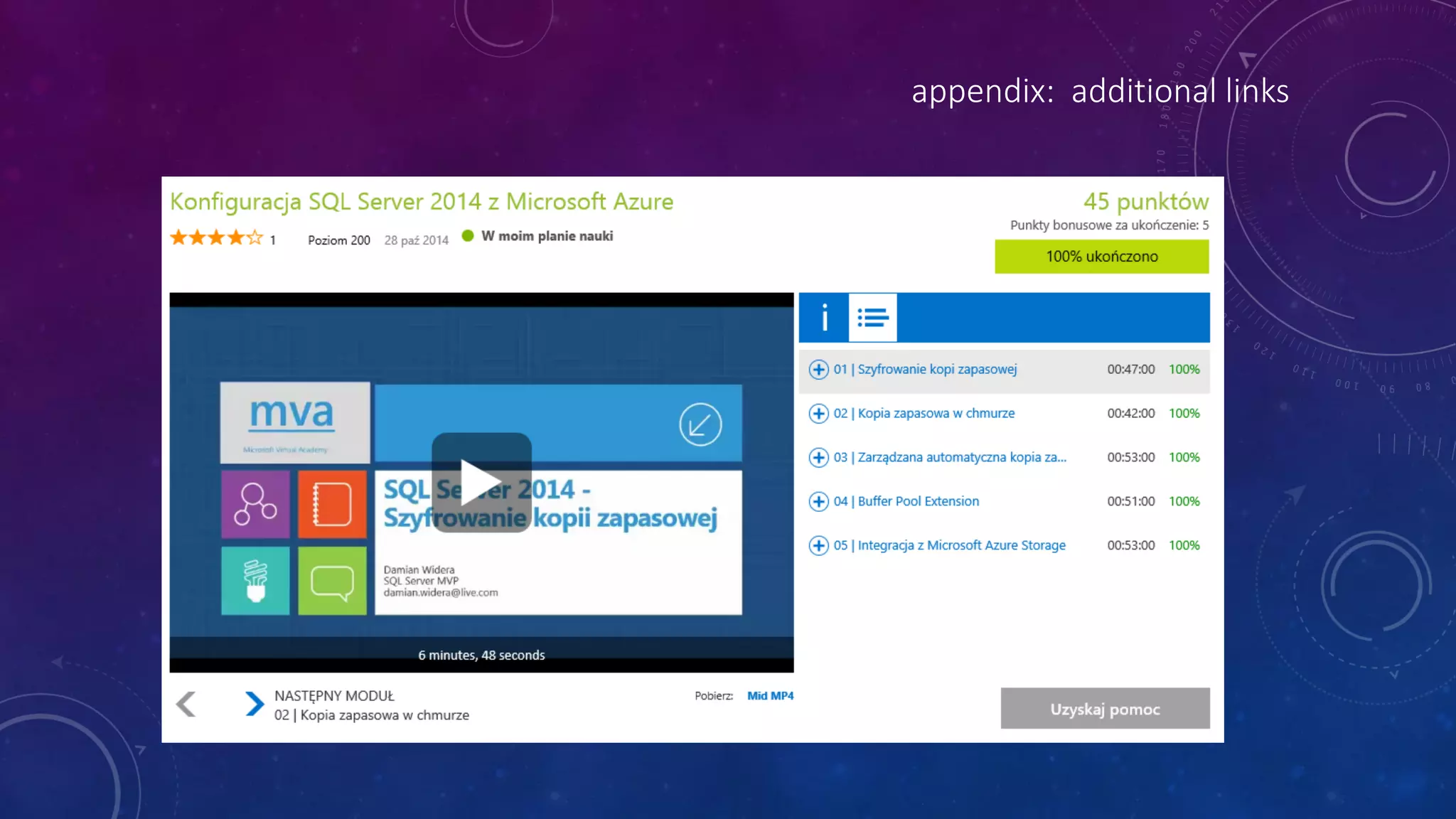The image size is (1456, 819).
Task: Go to next module arrow
Action: (254, 705)
